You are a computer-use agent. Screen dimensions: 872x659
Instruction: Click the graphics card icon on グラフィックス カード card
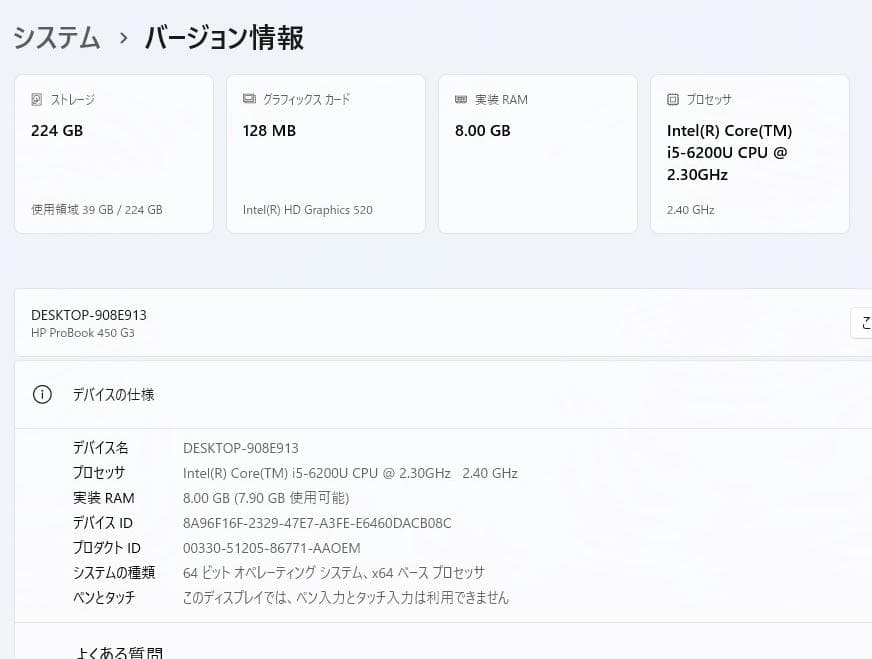[x=248, y=99]
